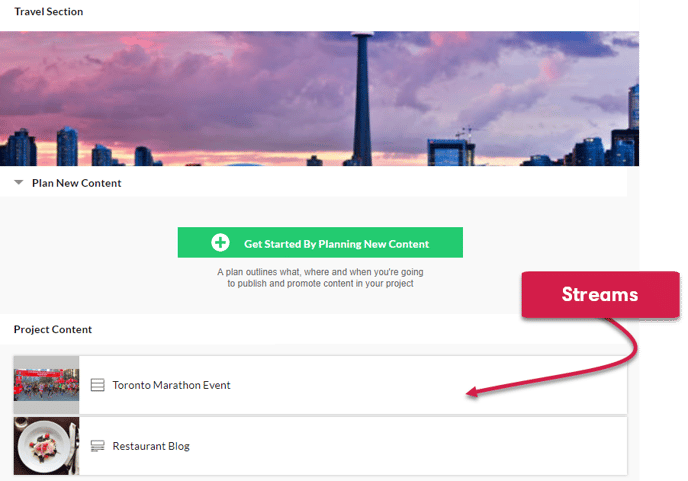Collapse the Plan New Content section triangle
Image resolution: width=688 pixels, height=481 pixels.
19,183
